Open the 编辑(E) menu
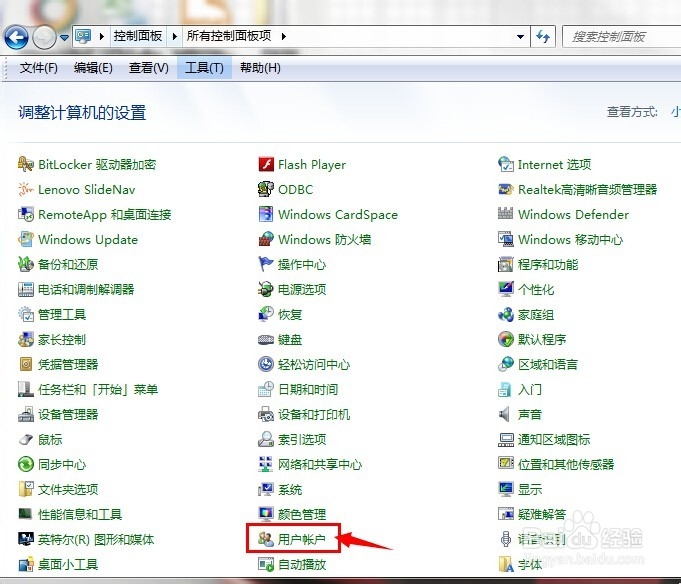681x584 pixels. [93, 68]
